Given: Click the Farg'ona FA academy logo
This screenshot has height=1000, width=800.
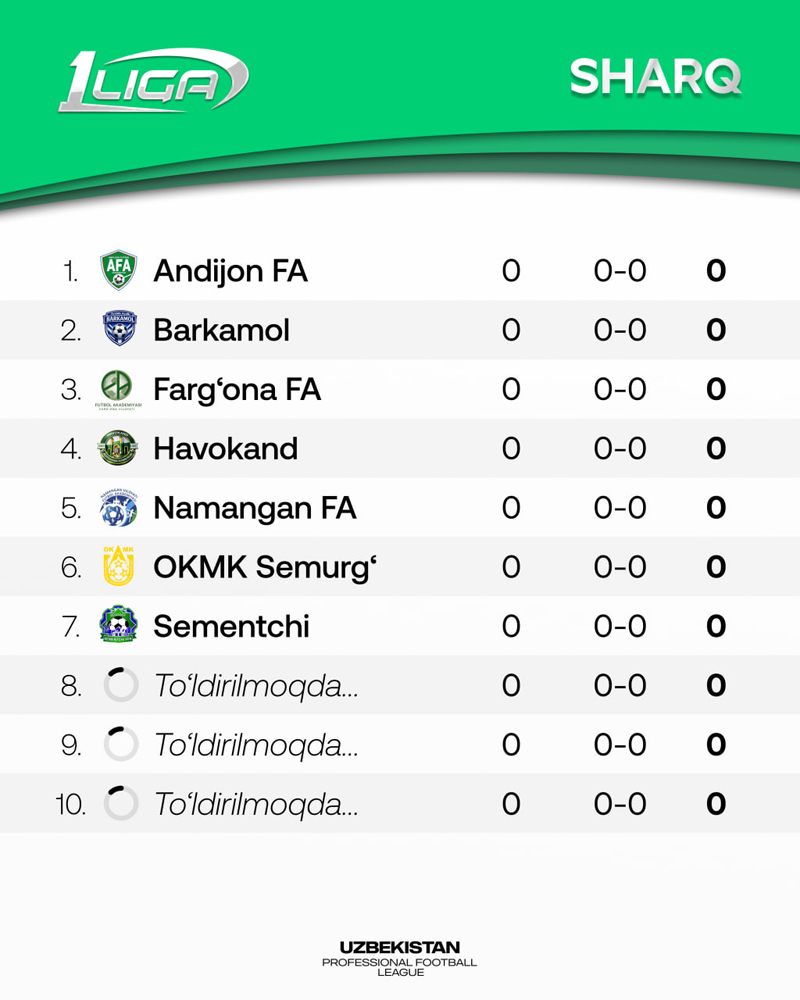Looking at the screenshot, I should click(x=120, y=388).
